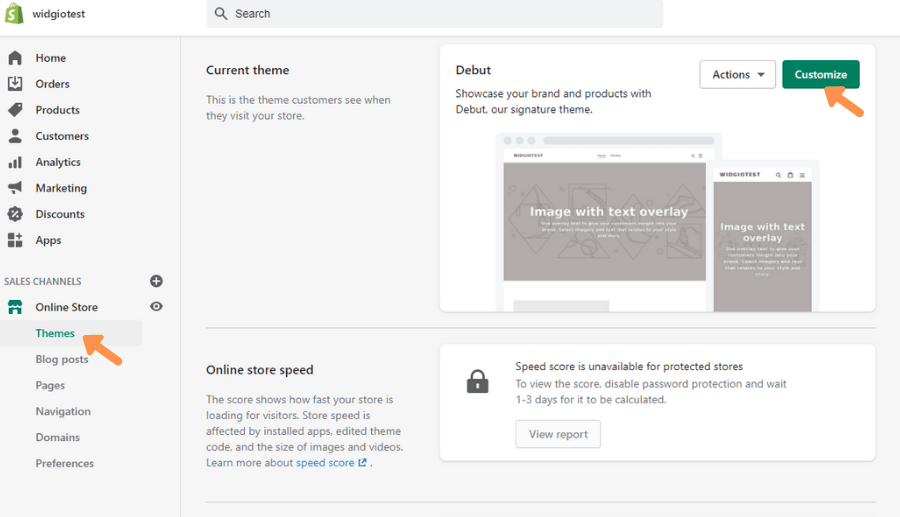Select Online Store sales channel
Screen dimensions: 900x517
[x=67, y=307]
